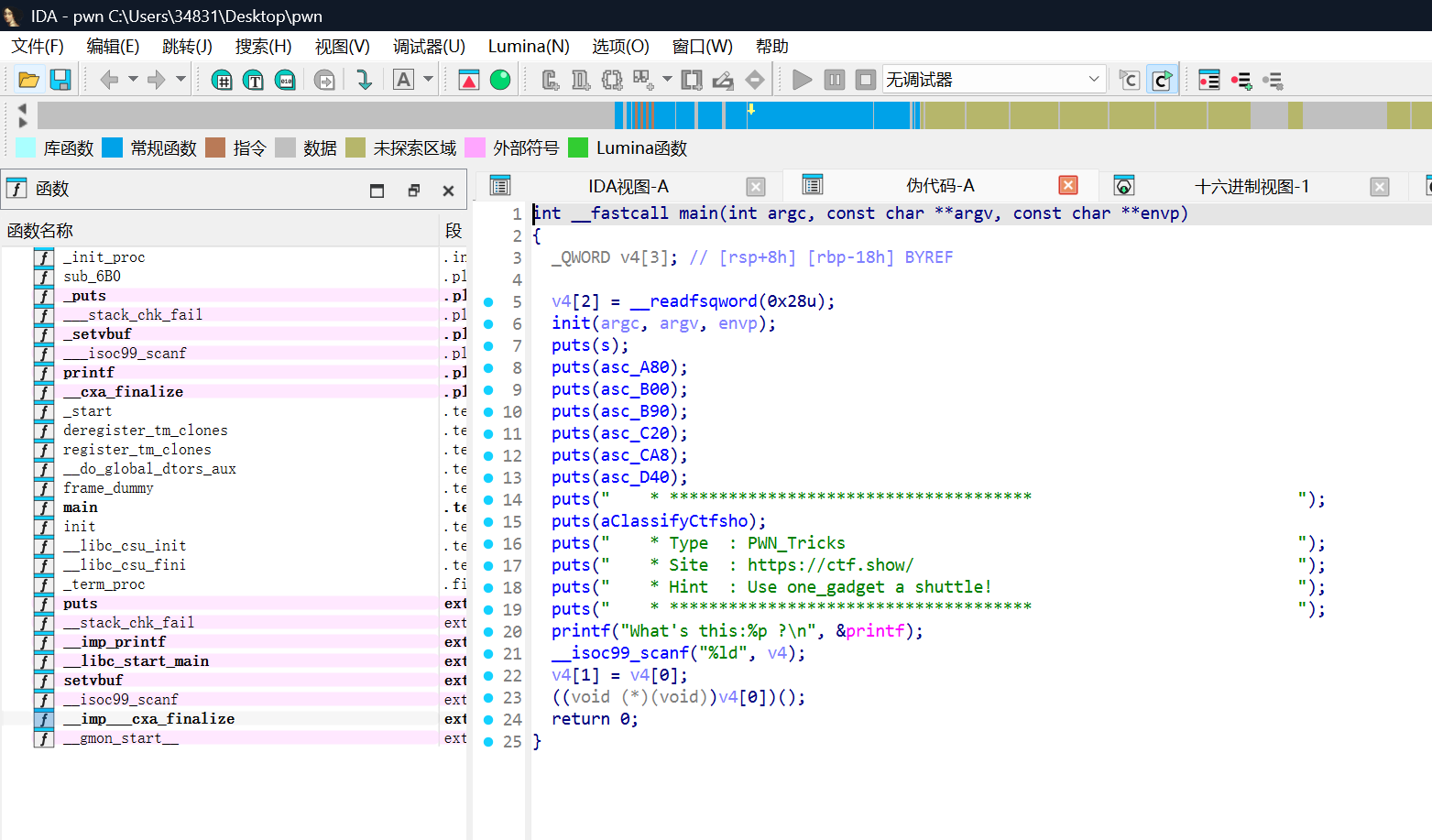The height and width of the screenshot is (840, 1432).
Task: Click the green circle toolbar icon
Action: [500, 80]
